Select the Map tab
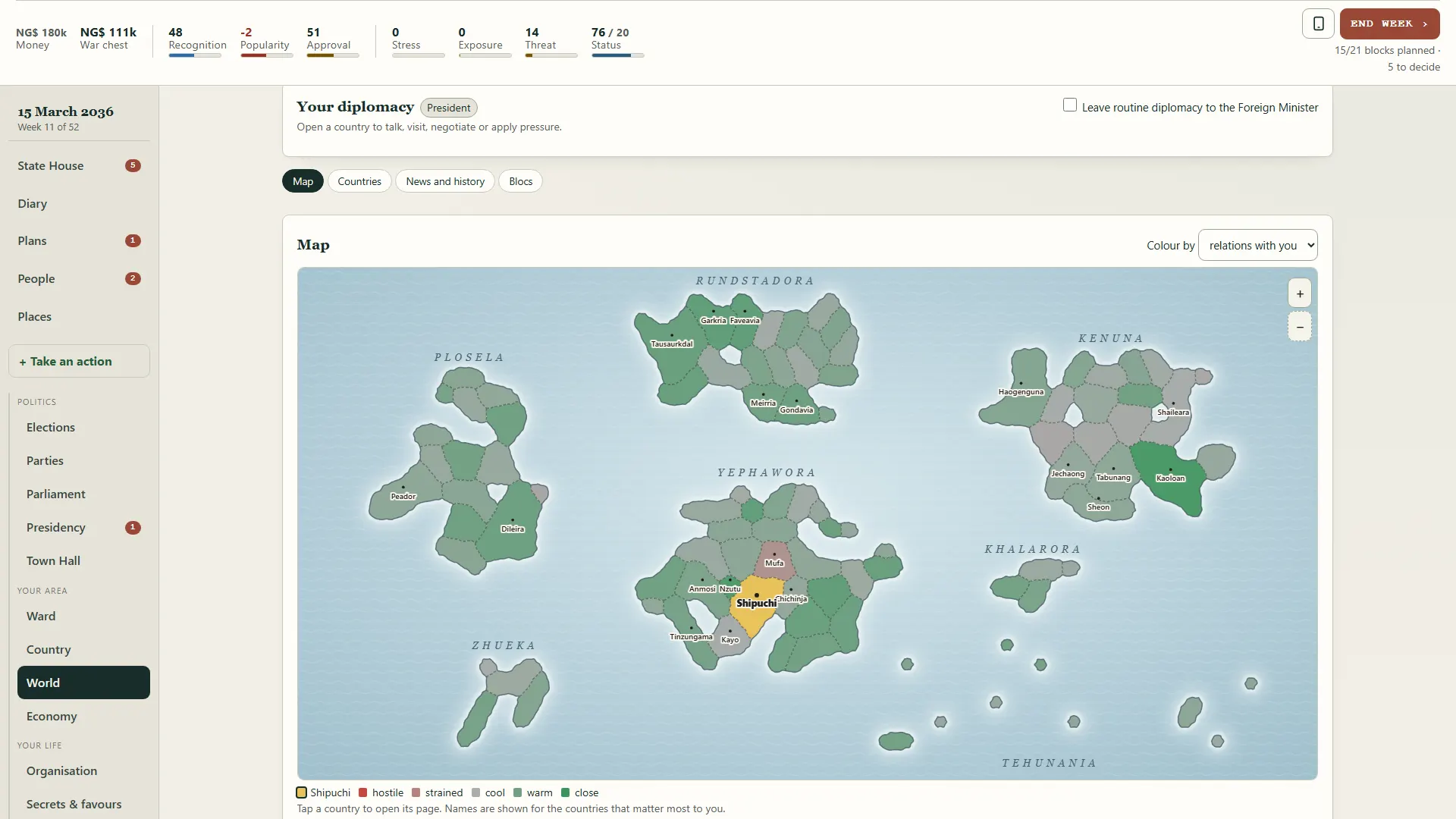 click(303, 181)
